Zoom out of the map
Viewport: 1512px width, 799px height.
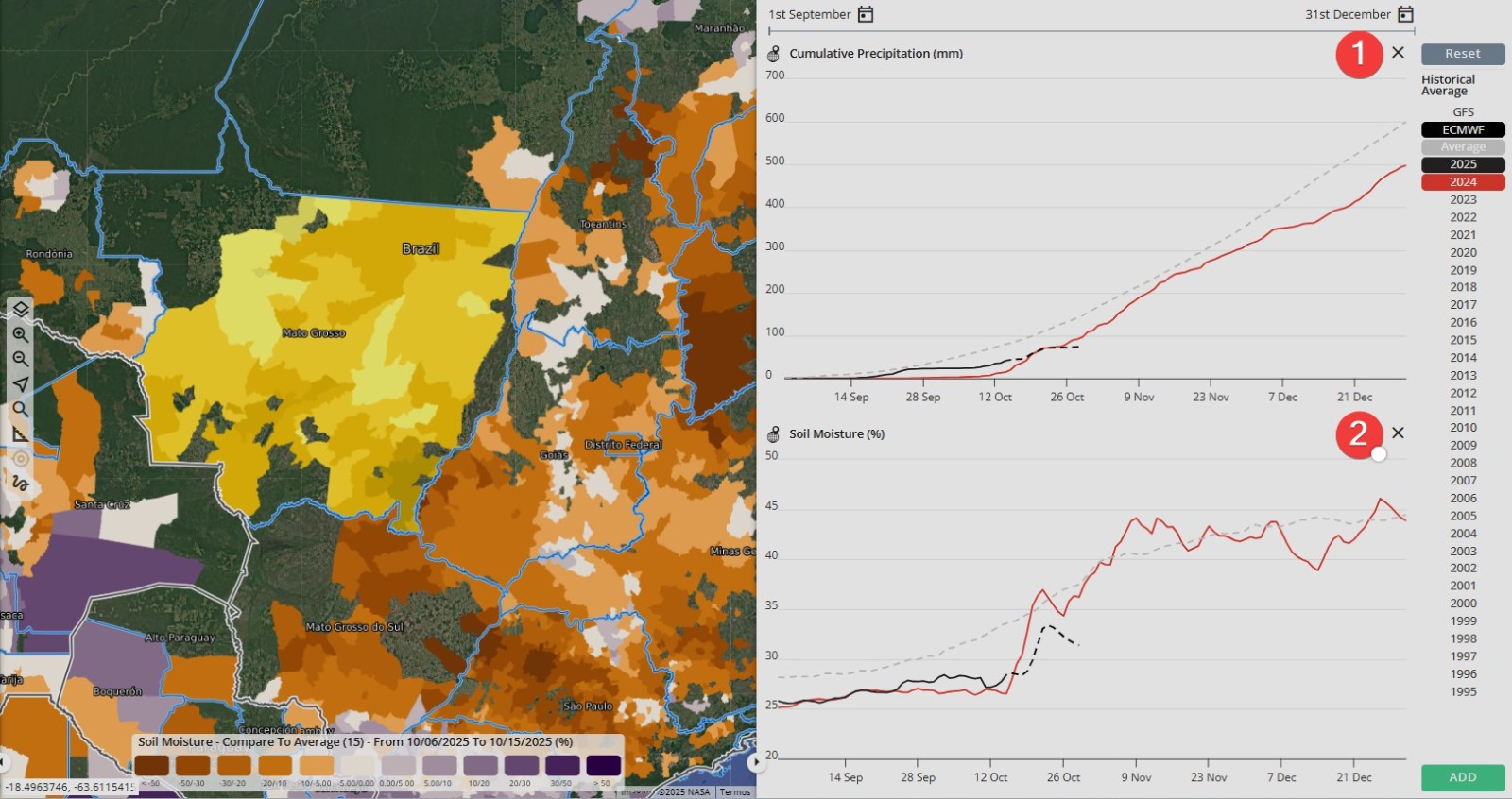point(21,359)
